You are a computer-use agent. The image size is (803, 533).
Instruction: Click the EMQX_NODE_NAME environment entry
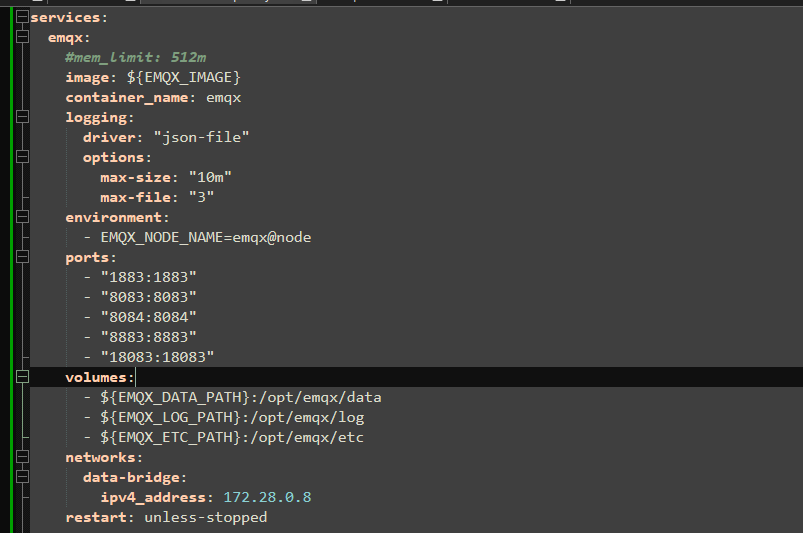click(x=205, y=237)
